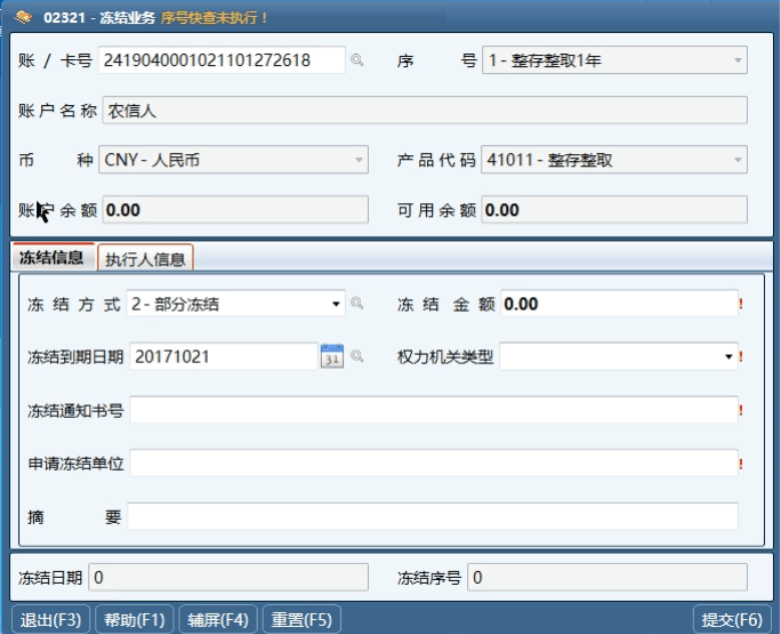Click into the 摘要 remarks field
This screenshot has width=780, height=634.
tap(432, 517)
